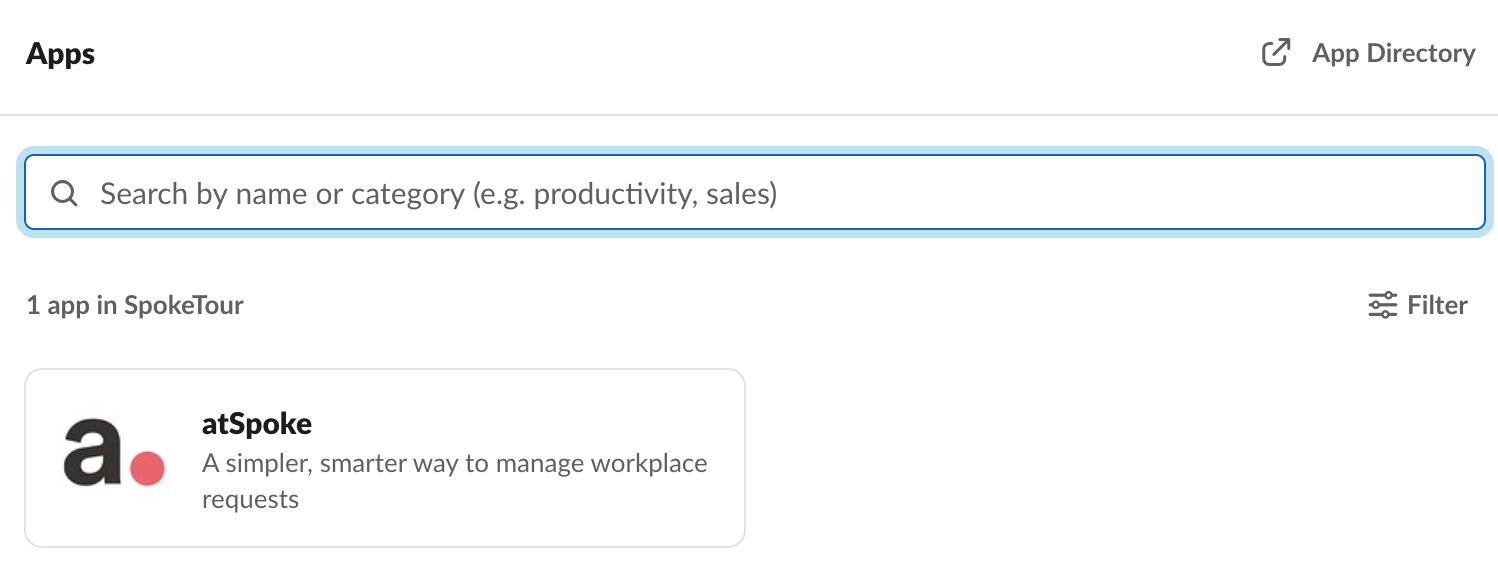The width and height of the screenshot is (1498, 586).
Task: Open the App Directory link
Action: pyautogui.click(x=1368, y=53)
